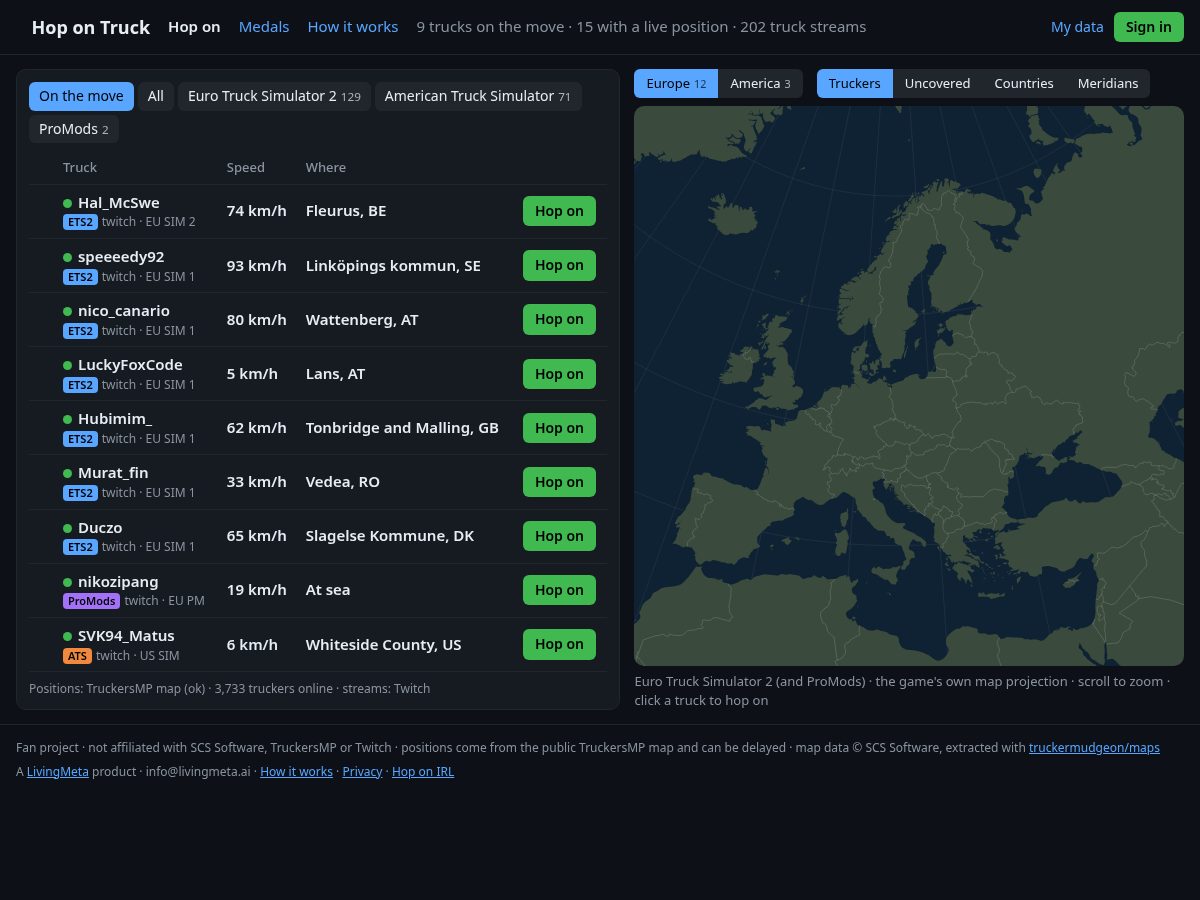
Task: Click the At sea location text
Action: tap(328, 590)
